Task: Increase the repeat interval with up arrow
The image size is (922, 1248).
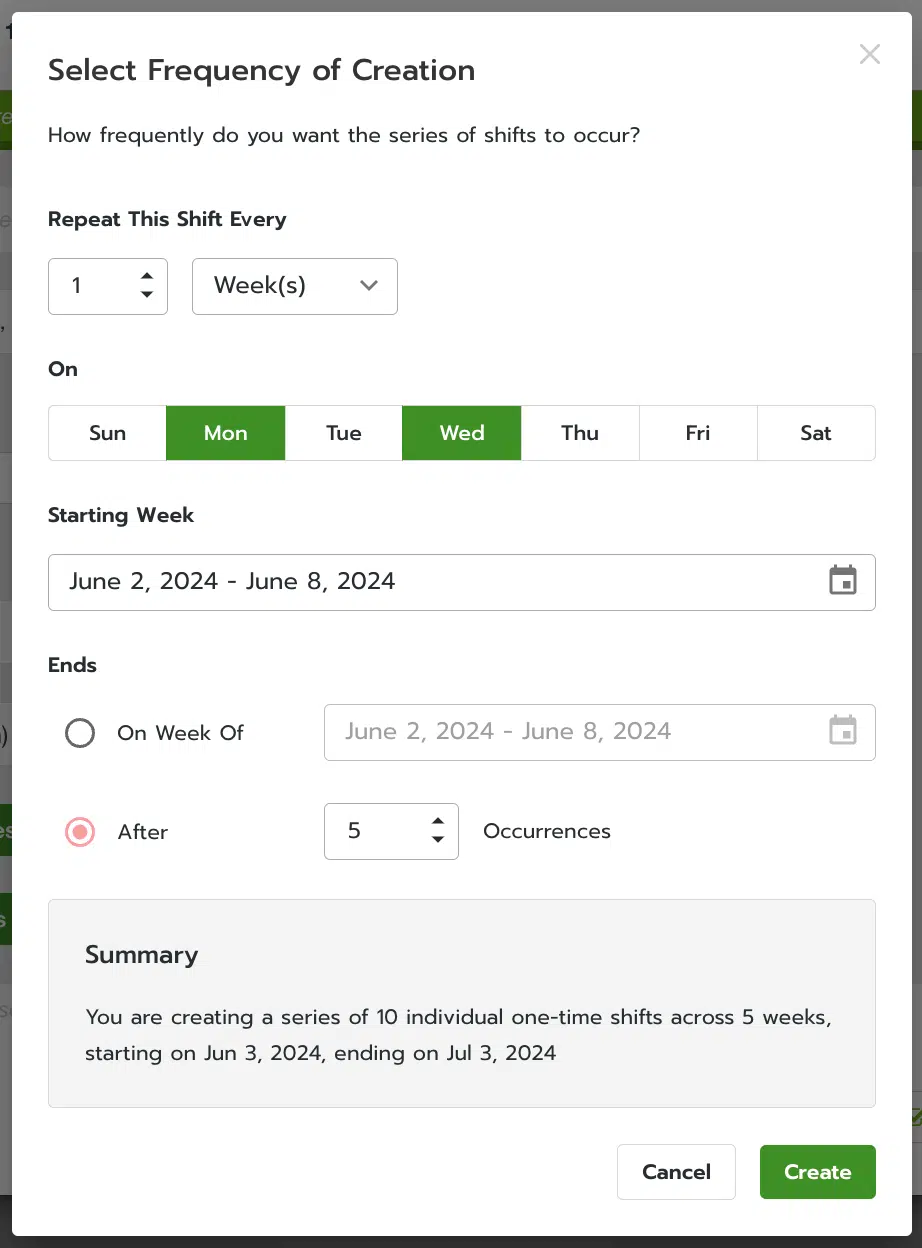Action: pos(147,277)
